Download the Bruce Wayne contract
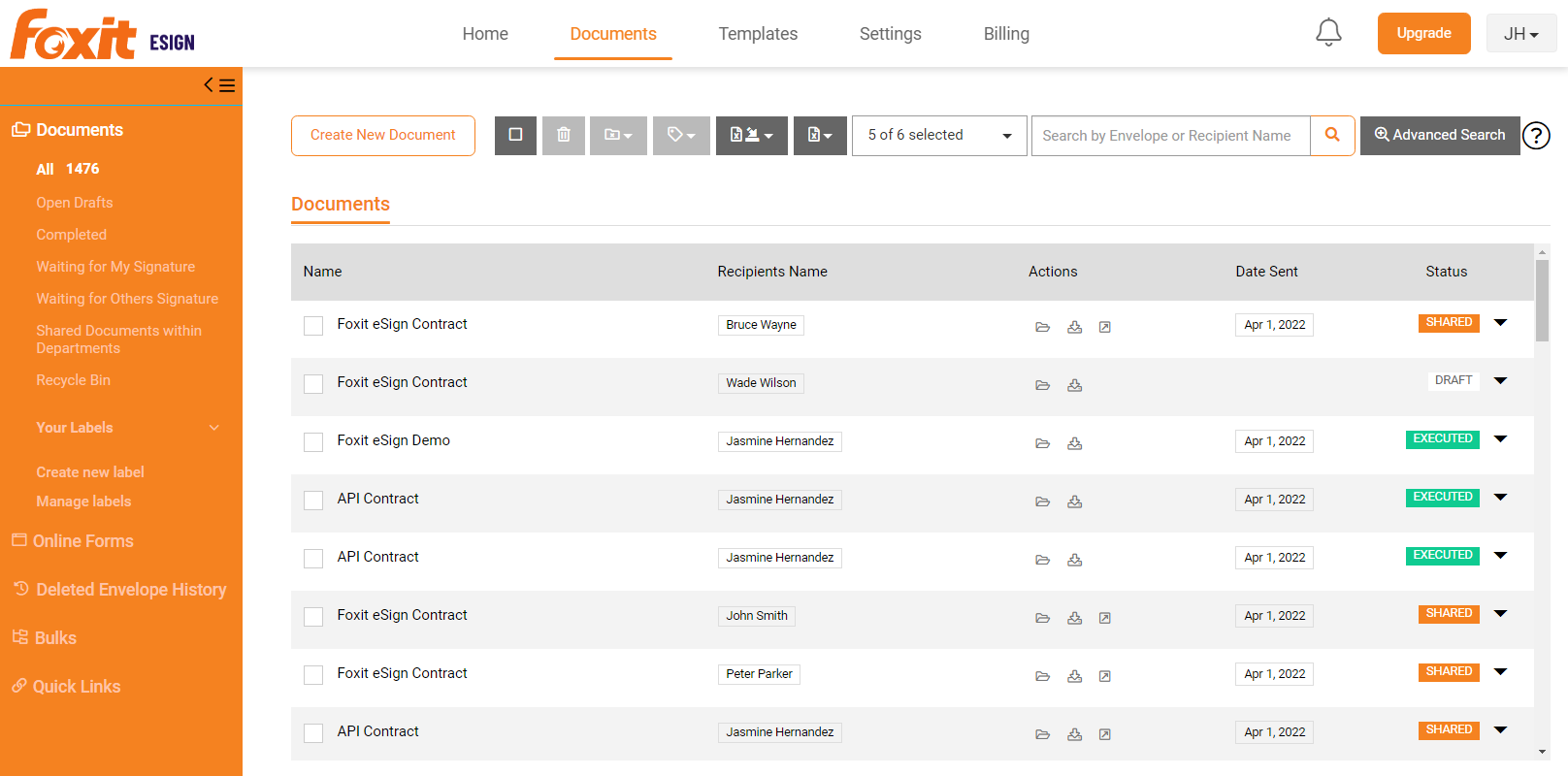This screenshot has width=1568, height=776. pos(1074,327)
